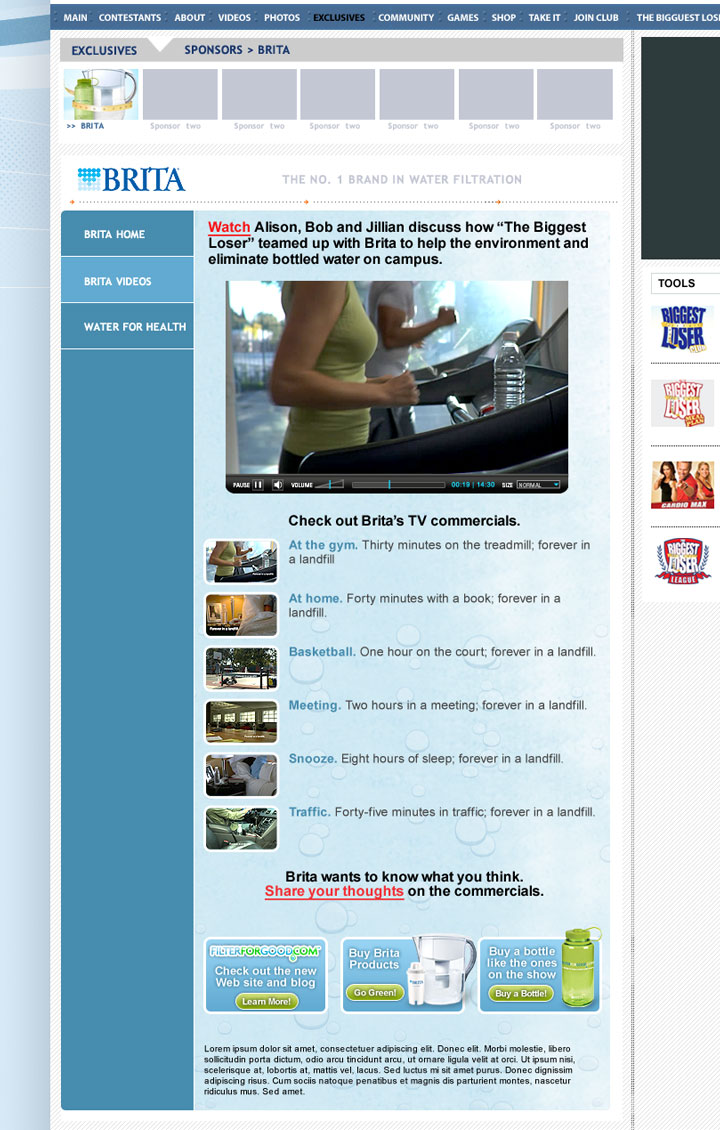720x1130 pixels.
Task: Open the MAIN nav item
Action: click(x=75, y=17)
